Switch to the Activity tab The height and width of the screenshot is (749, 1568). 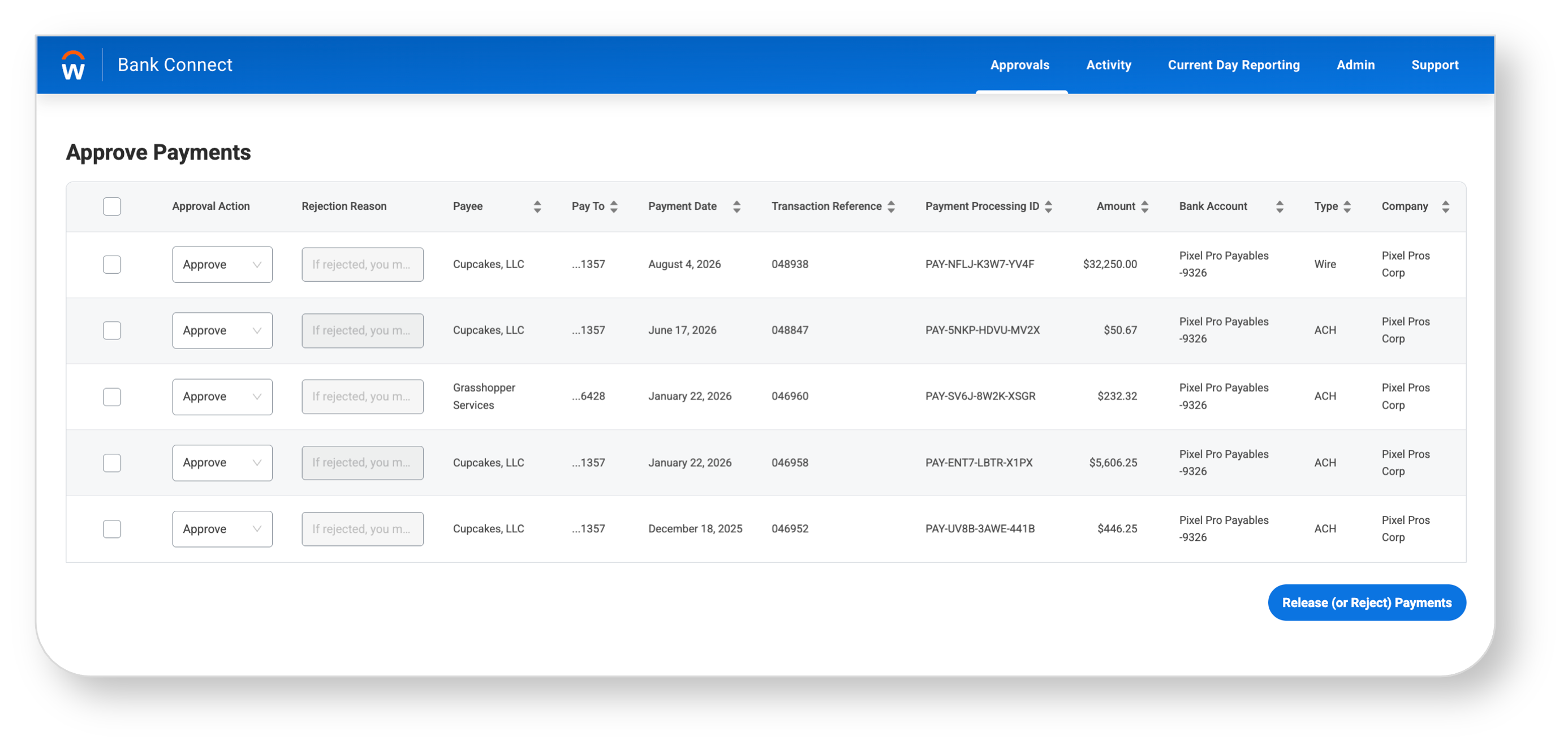(x=1109, y=65)
